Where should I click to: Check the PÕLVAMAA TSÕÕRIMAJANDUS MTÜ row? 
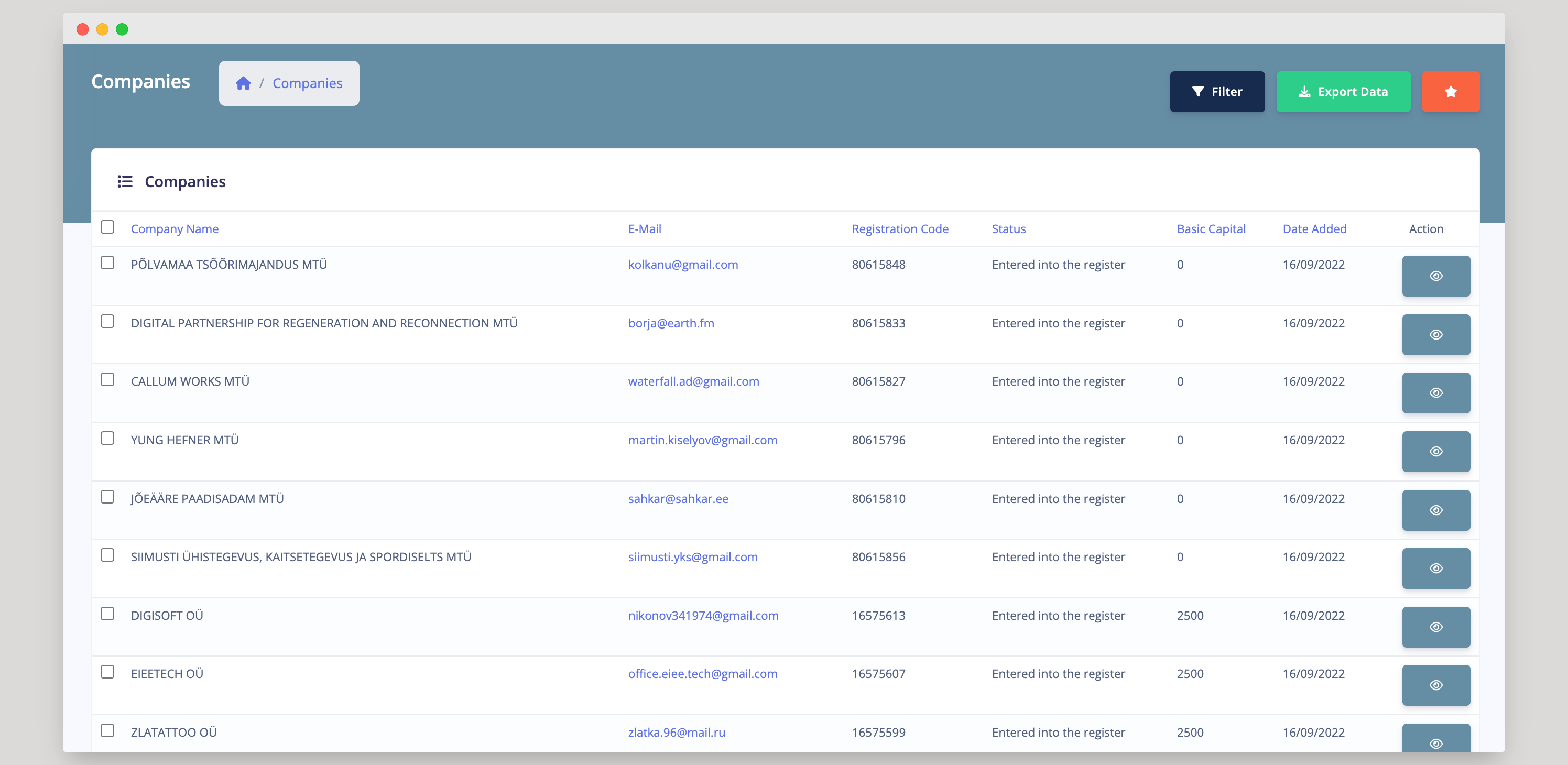(107, 263)
